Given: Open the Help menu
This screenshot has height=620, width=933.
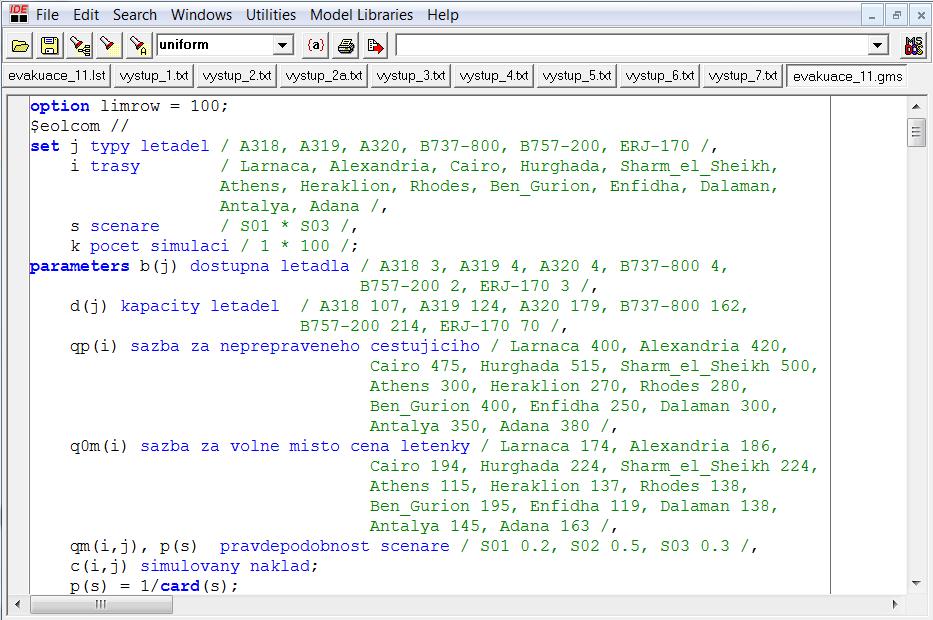Looking at the screenshot, I should point(443,15).
